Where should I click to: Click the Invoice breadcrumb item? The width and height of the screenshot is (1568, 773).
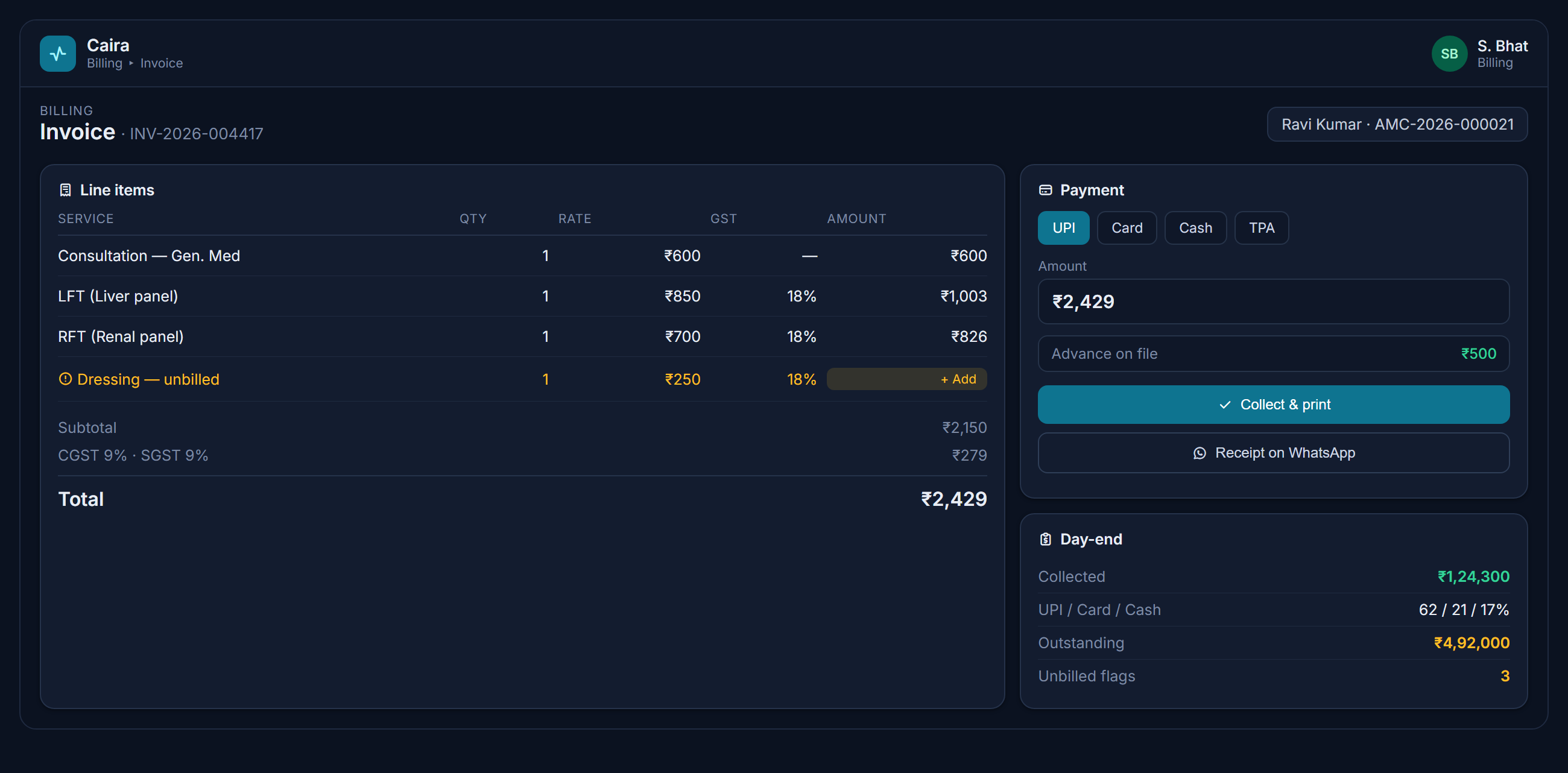coord(161,63)
